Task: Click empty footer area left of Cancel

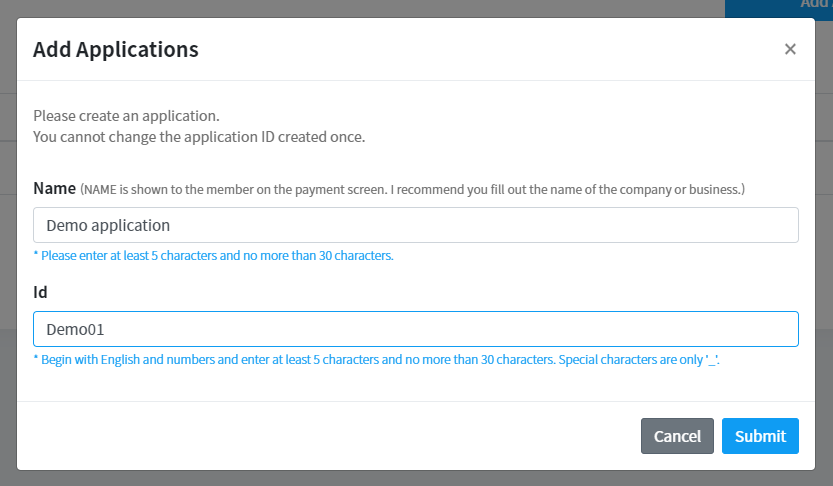Action: click(x=330, y=436)
